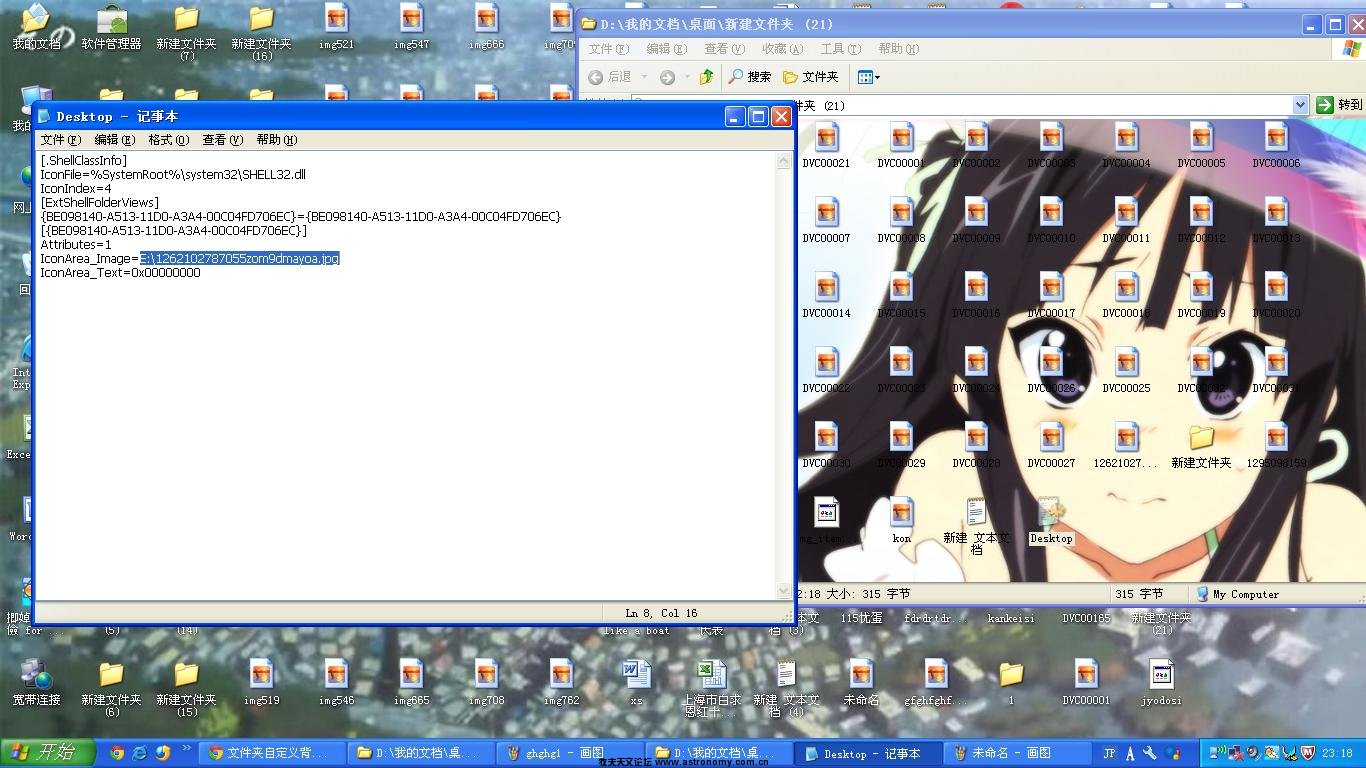Image resolution: width=1366 pixels, height=768 pixels.
Task: Expand the Explorer address bar dropdown
Action: point(1300,105)
